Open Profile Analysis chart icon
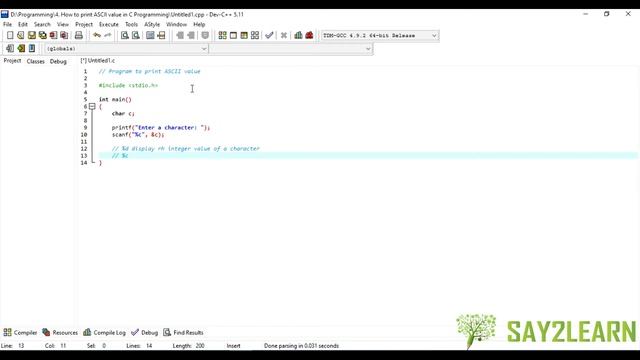Image resolution: width=640 pixels, height=360 pixels. (x=298, y=36)
